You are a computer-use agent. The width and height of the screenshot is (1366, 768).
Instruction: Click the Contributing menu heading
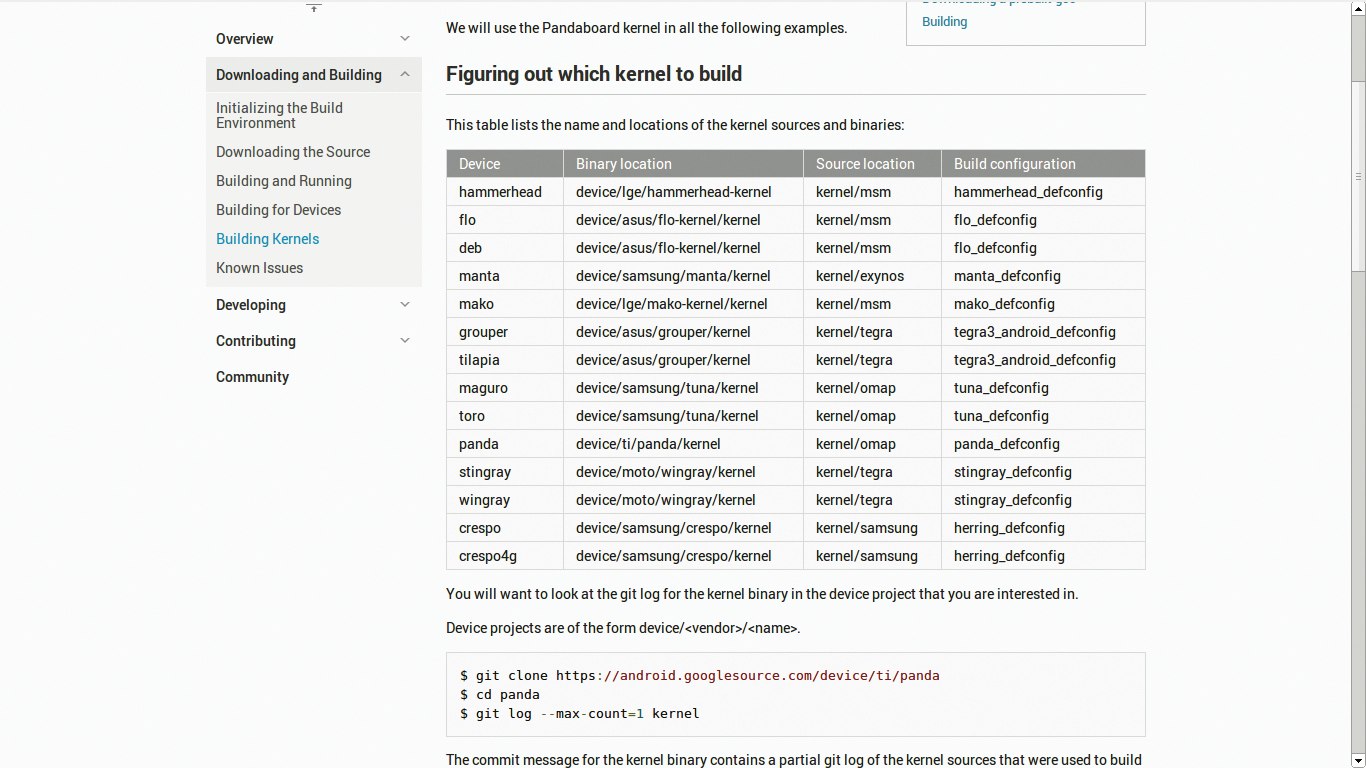pyautogui.click(x=256, y=341)
